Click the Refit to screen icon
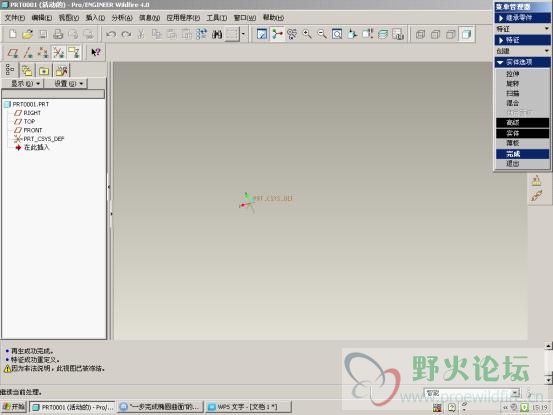Viewport: 553px width, 415px height. tap(337, 34)
